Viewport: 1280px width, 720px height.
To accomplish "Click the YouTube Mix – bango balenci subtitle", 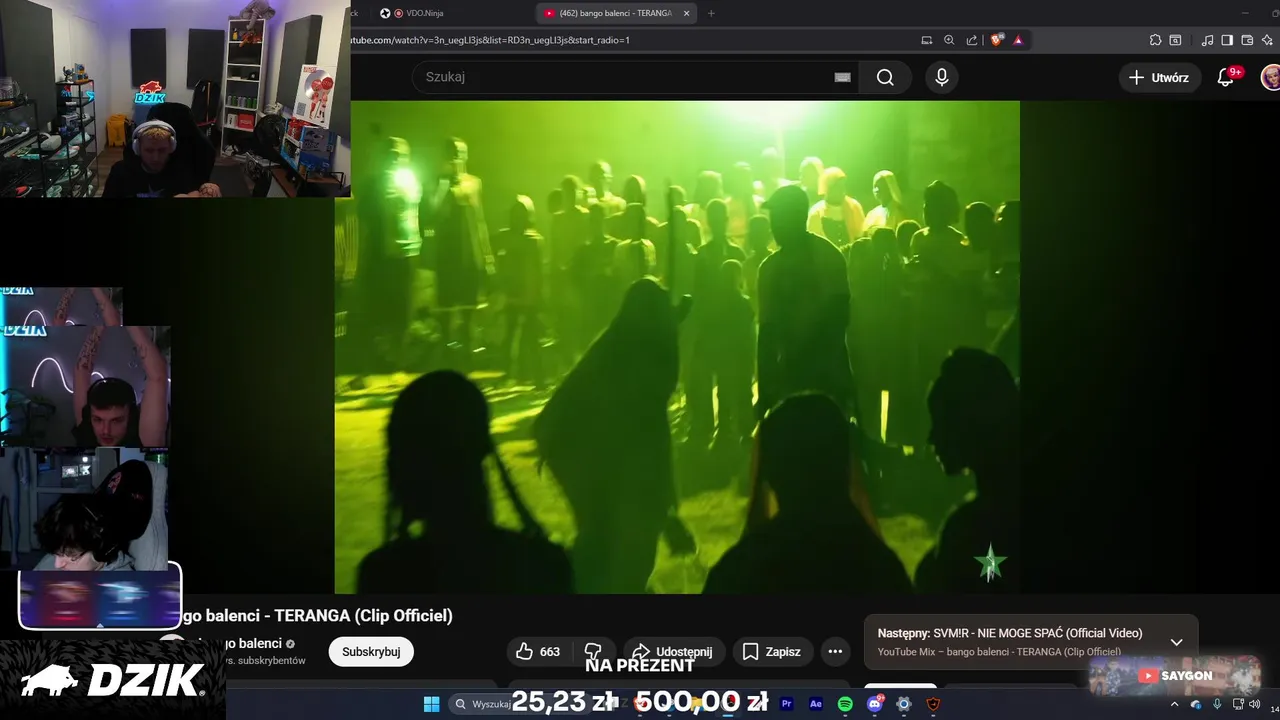I will 999,652.
